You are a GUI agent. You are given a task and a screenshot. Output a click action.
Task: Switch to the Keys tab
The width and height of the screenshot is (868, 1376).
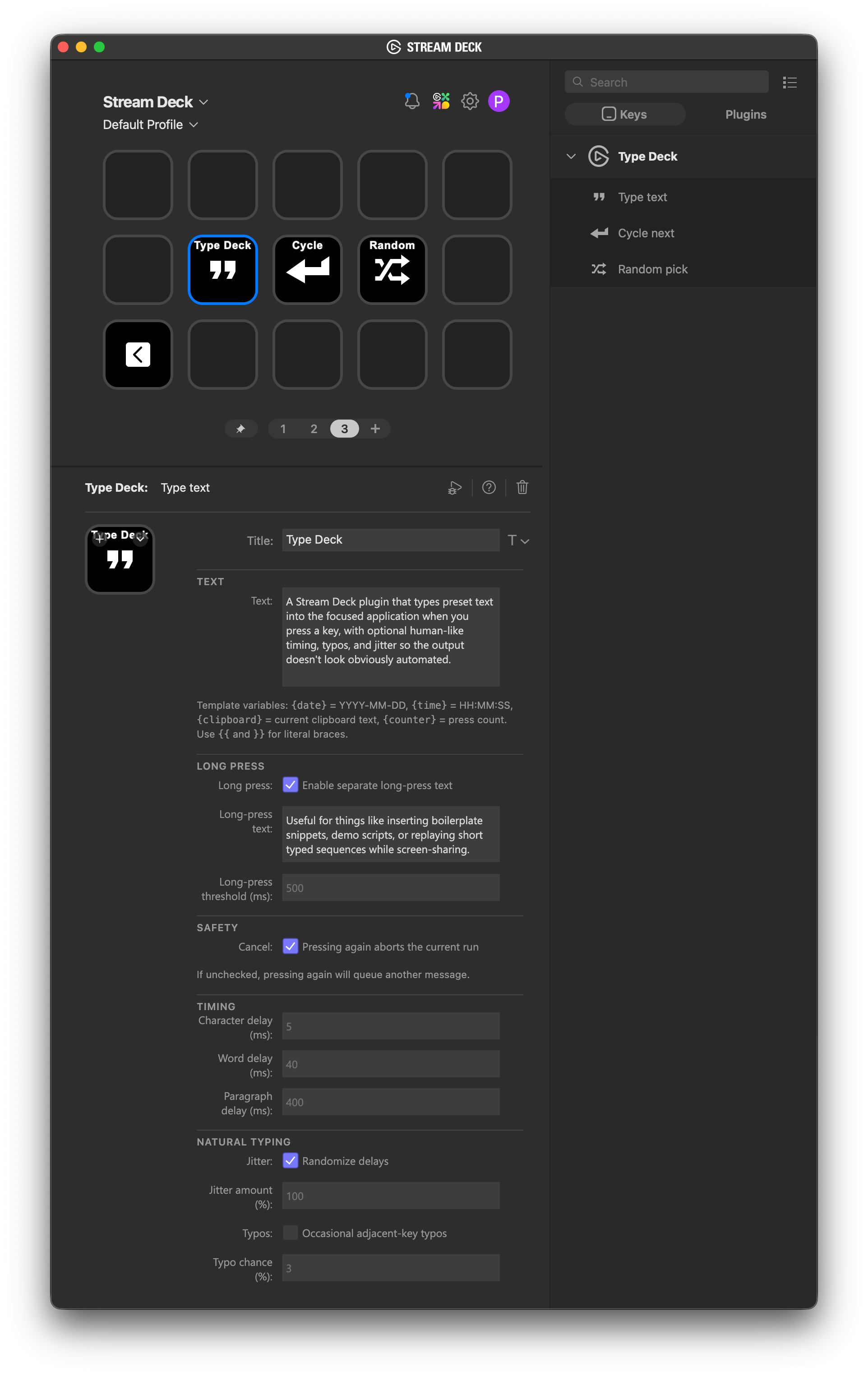pyautogui.click(x=624, y=114)
